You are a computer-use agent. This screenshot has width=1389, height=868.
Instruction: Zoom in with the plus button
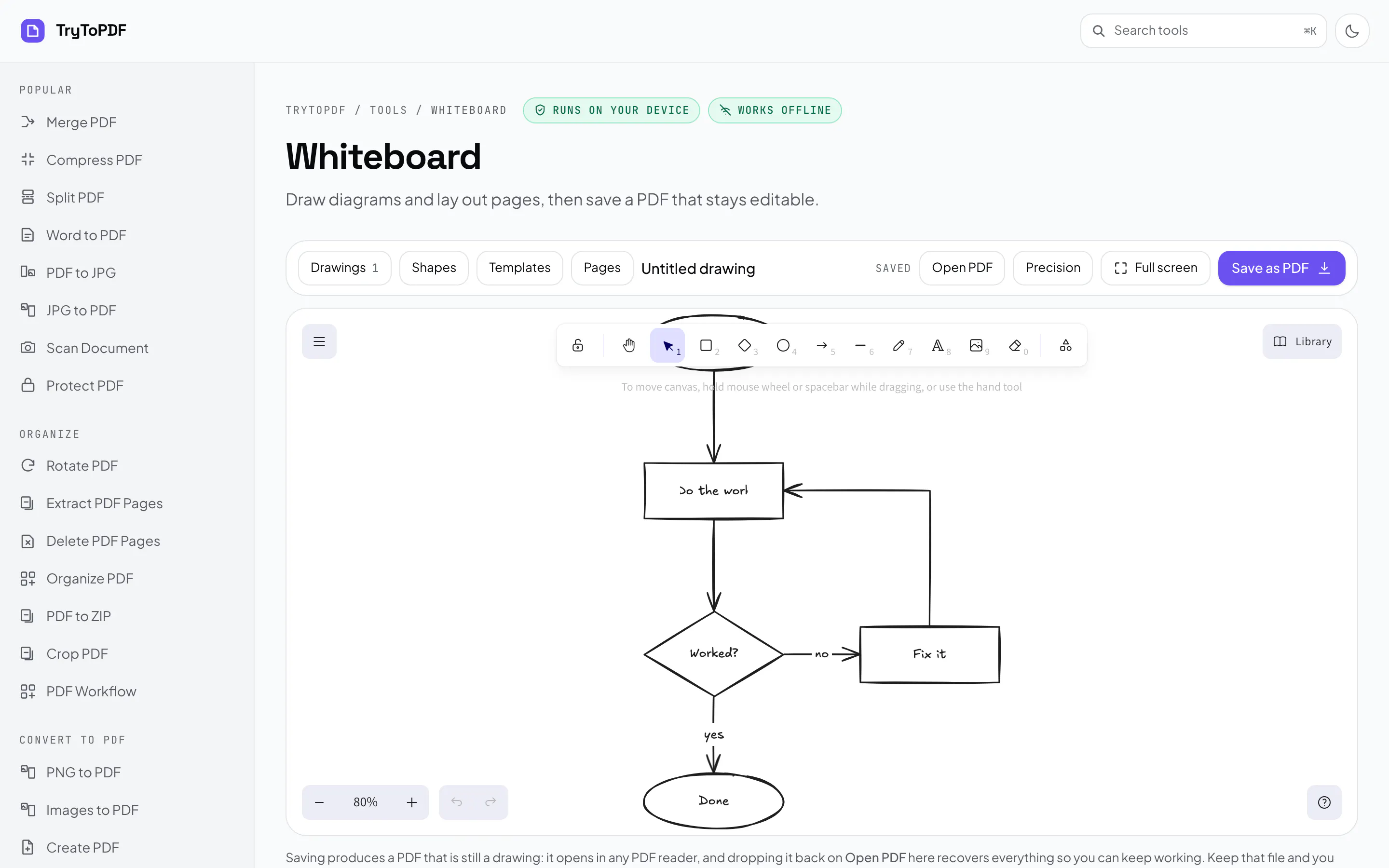[x=411, y=802]
